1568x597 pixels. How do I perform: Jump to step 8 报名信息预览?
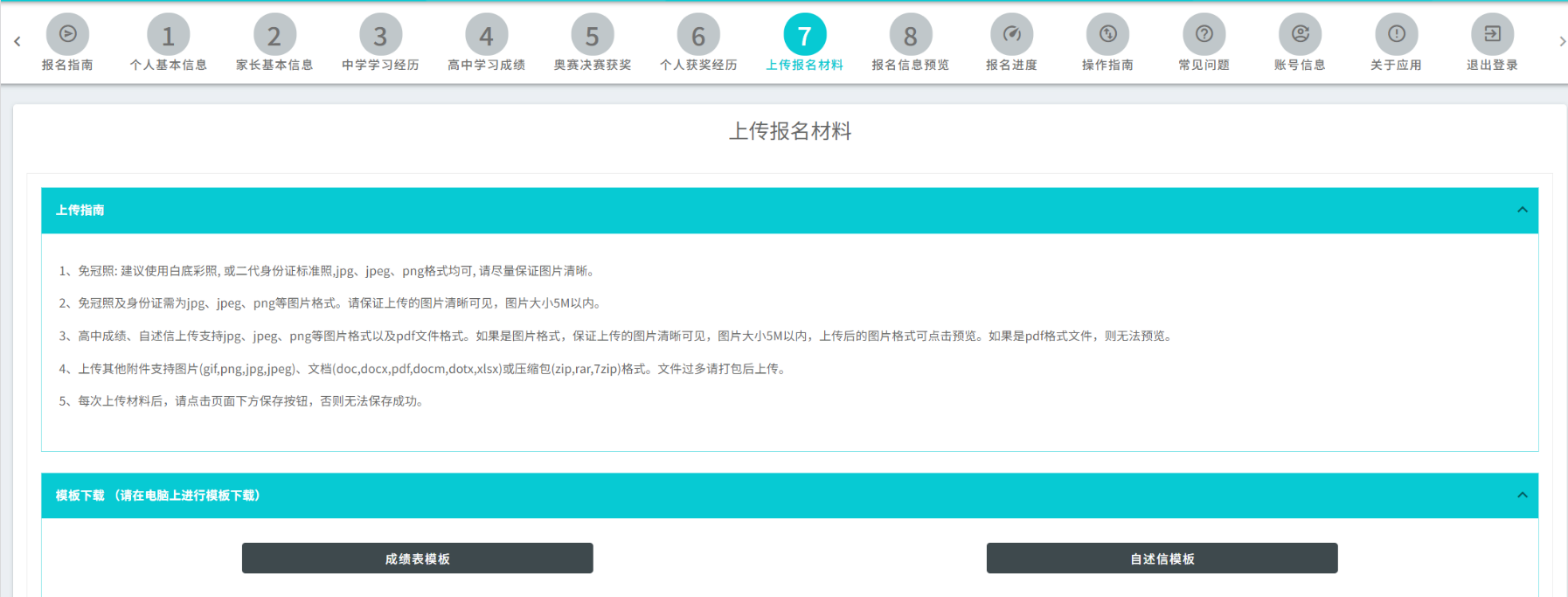(x=910, y=36)
